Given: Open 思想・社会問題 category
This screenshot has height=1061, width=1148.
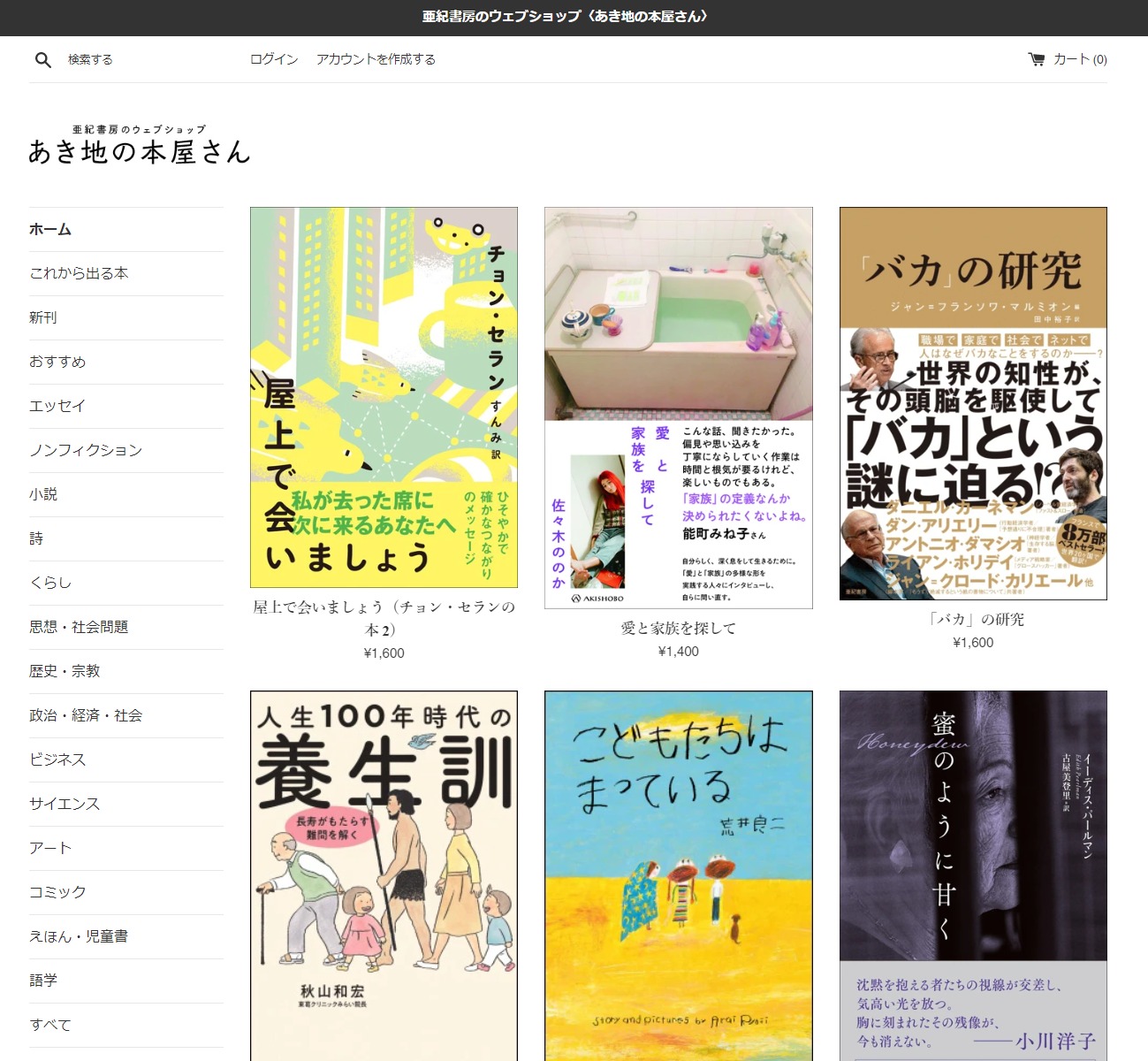Looking at the screenshot, I should coord(79,627).
